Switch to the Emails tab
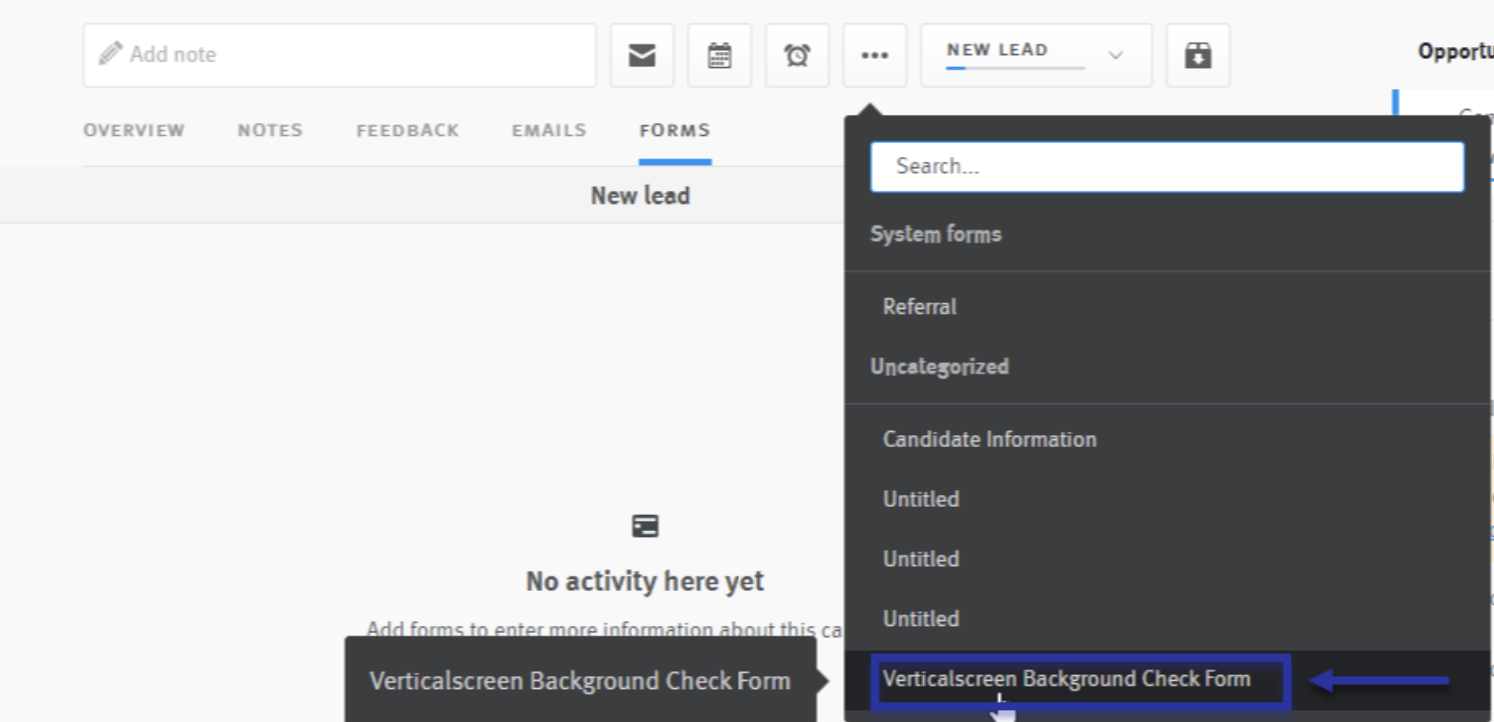Screen dimensions: 1494x722 point(549,130)
